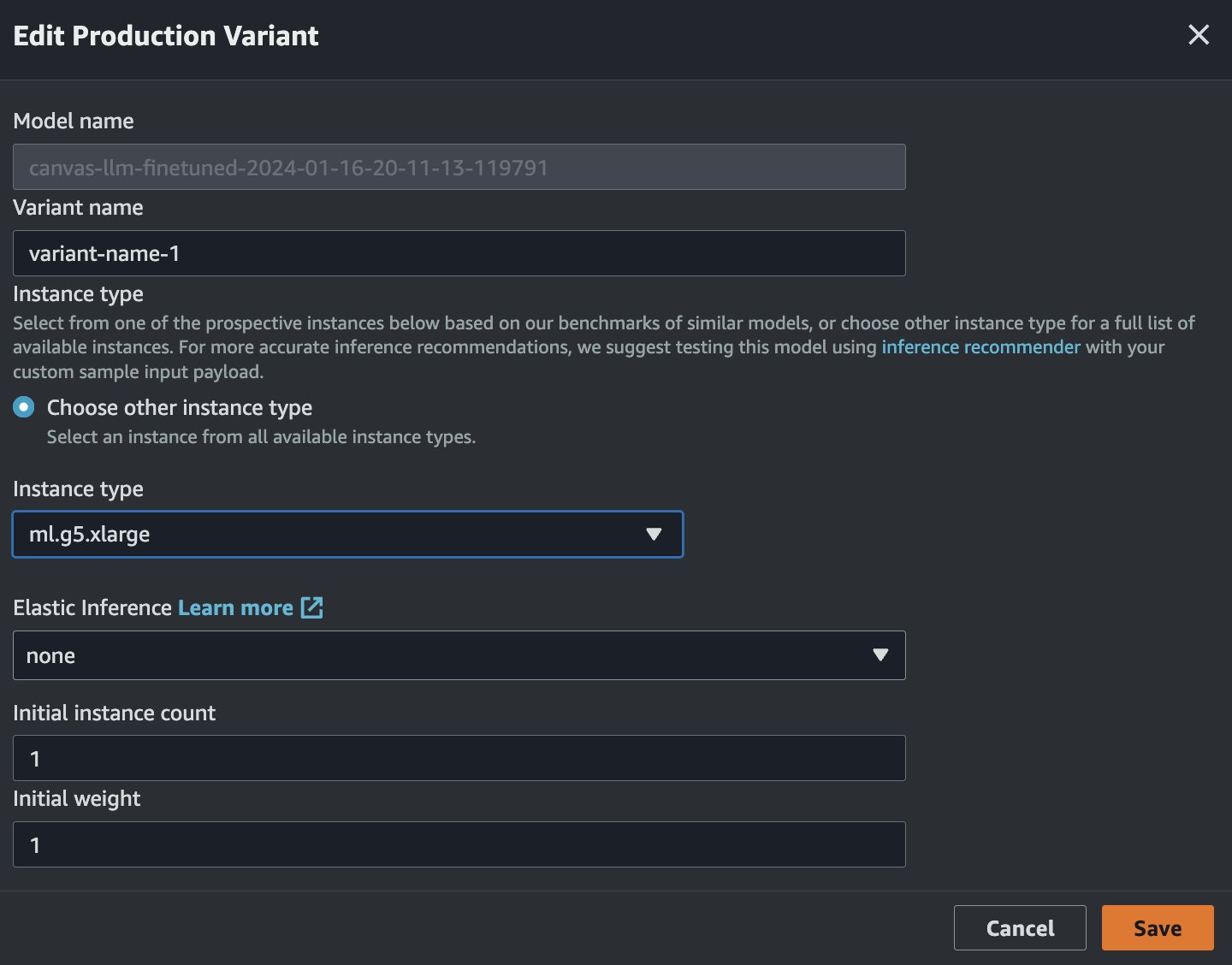Select the Choose other instance type radio
1232x965 pixels.
click(x=24, y=407)
